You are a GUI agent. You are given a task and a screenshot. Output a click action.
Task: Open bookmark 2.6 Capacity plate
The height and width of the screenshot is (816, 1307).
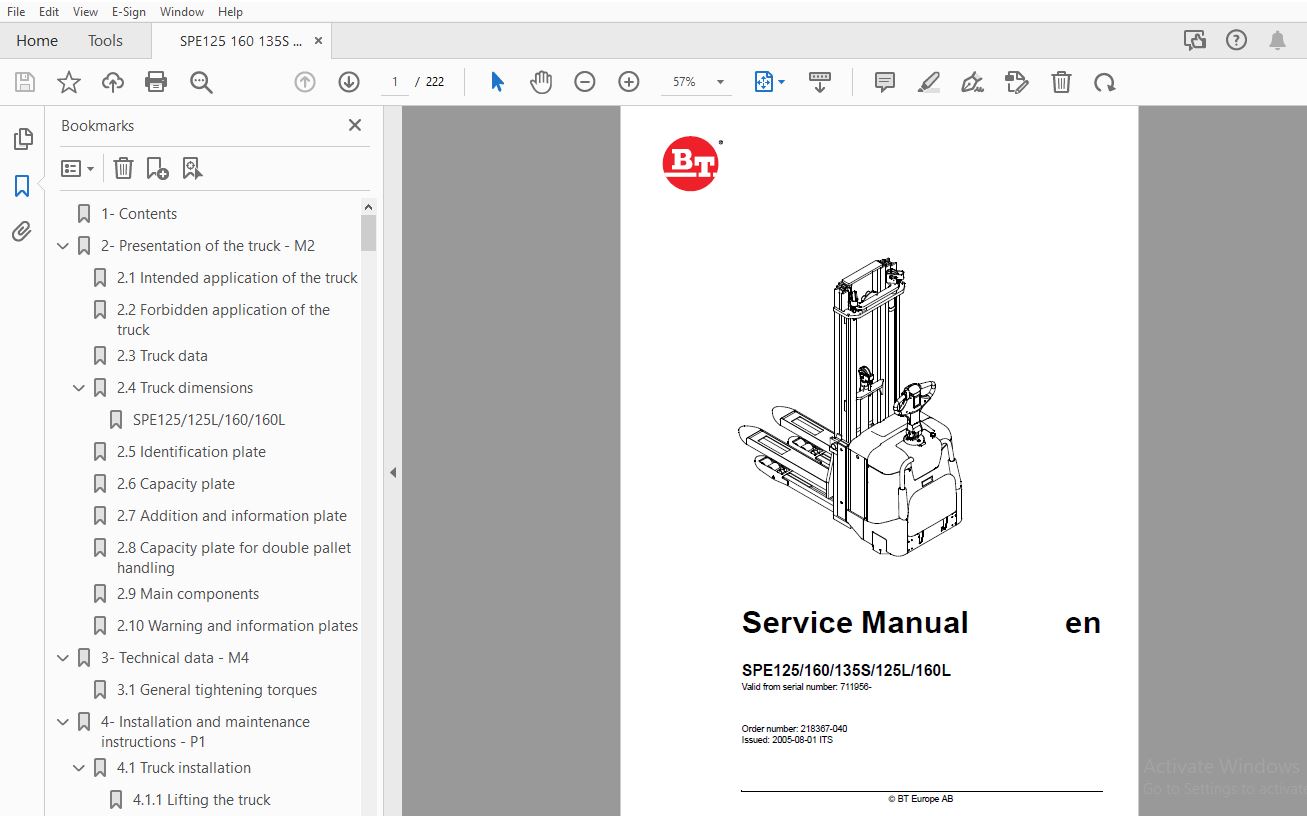point(176,484)
